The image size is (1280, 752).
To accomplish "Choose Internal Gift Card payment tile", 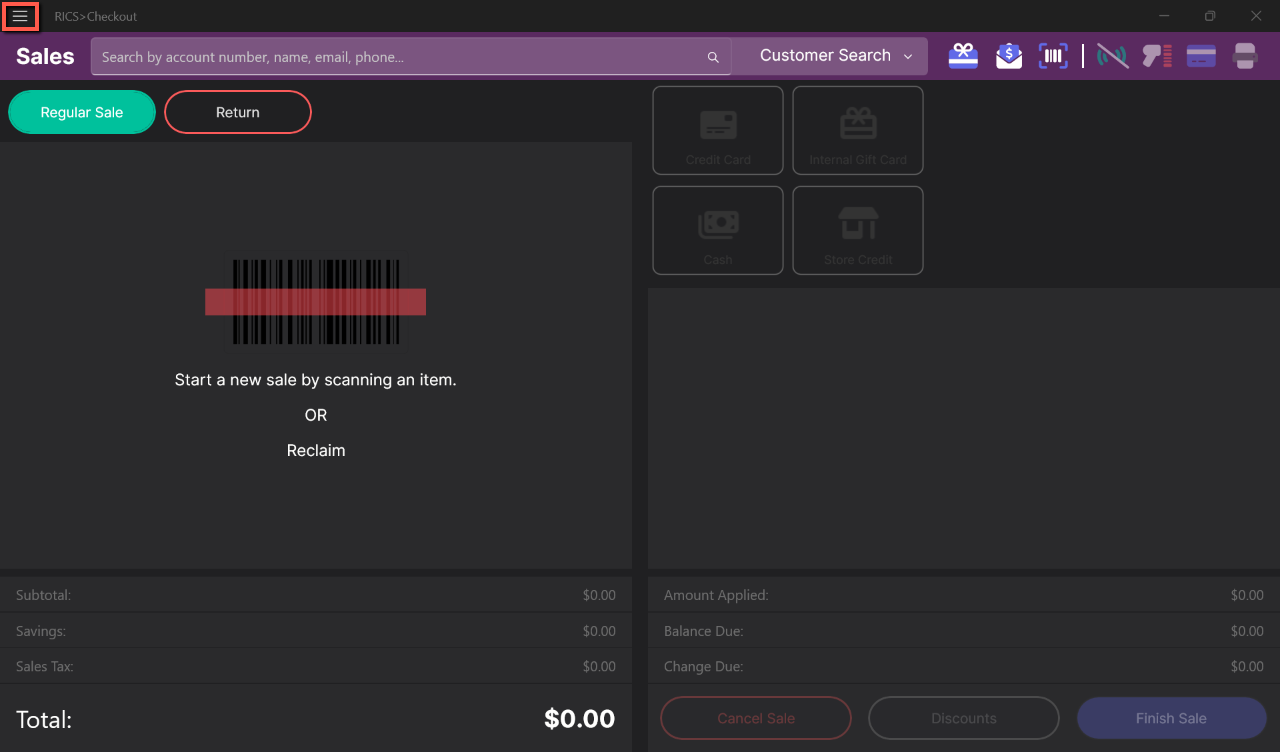I will tap(858, 130).
